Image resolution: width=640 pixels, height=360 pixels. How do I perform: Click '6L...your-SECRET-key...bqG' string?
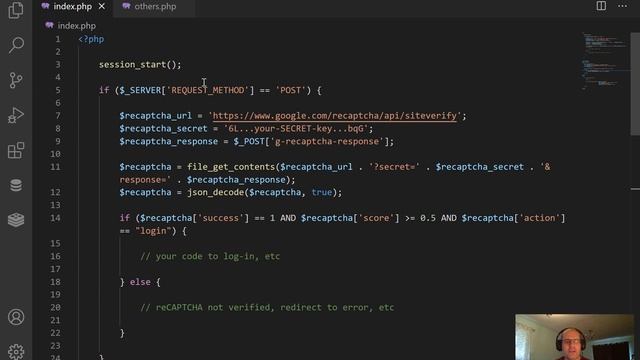coord(296,129)
